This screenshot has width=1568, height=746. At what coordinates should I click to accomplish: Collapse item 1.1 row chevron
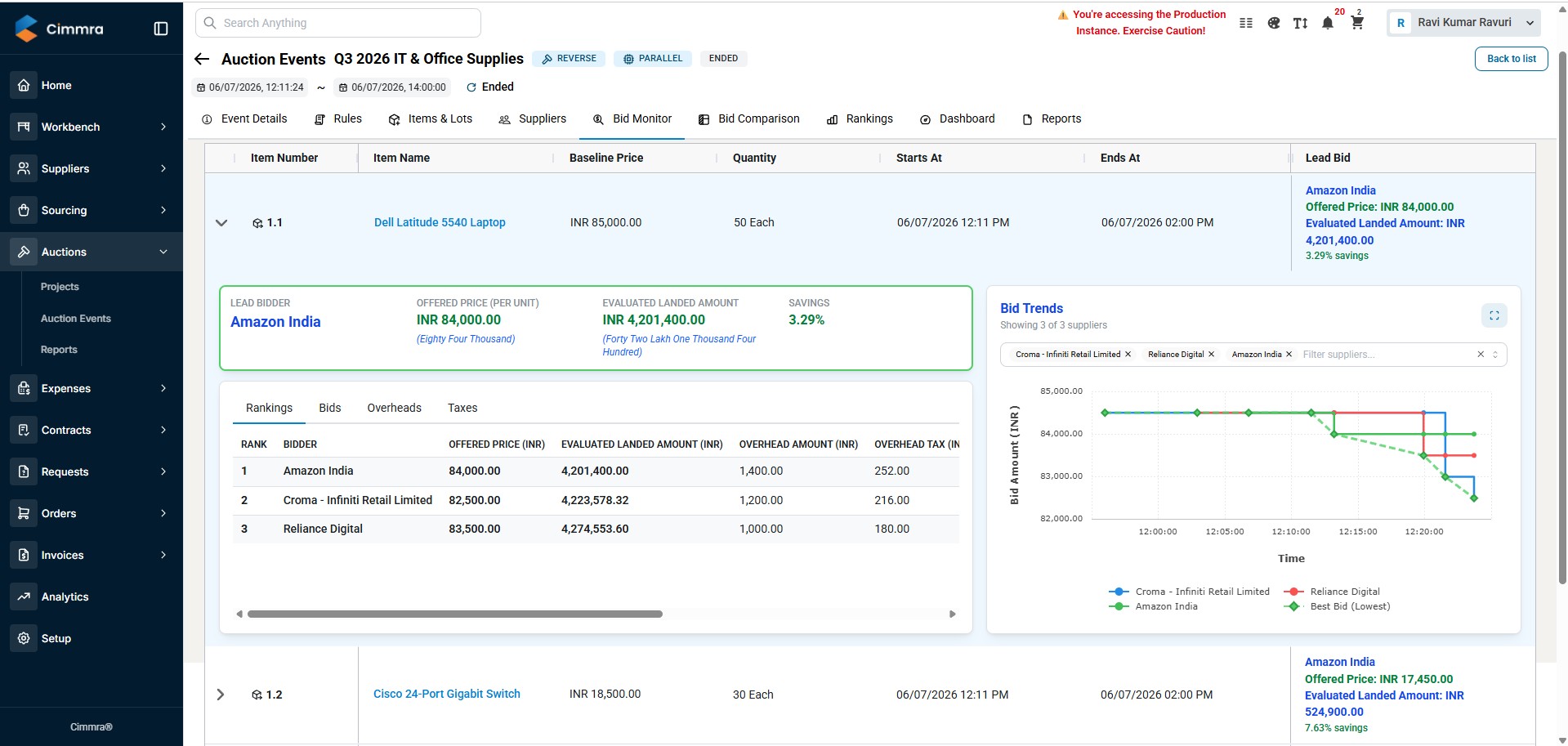pyautogui.click(x=221, y=222)
